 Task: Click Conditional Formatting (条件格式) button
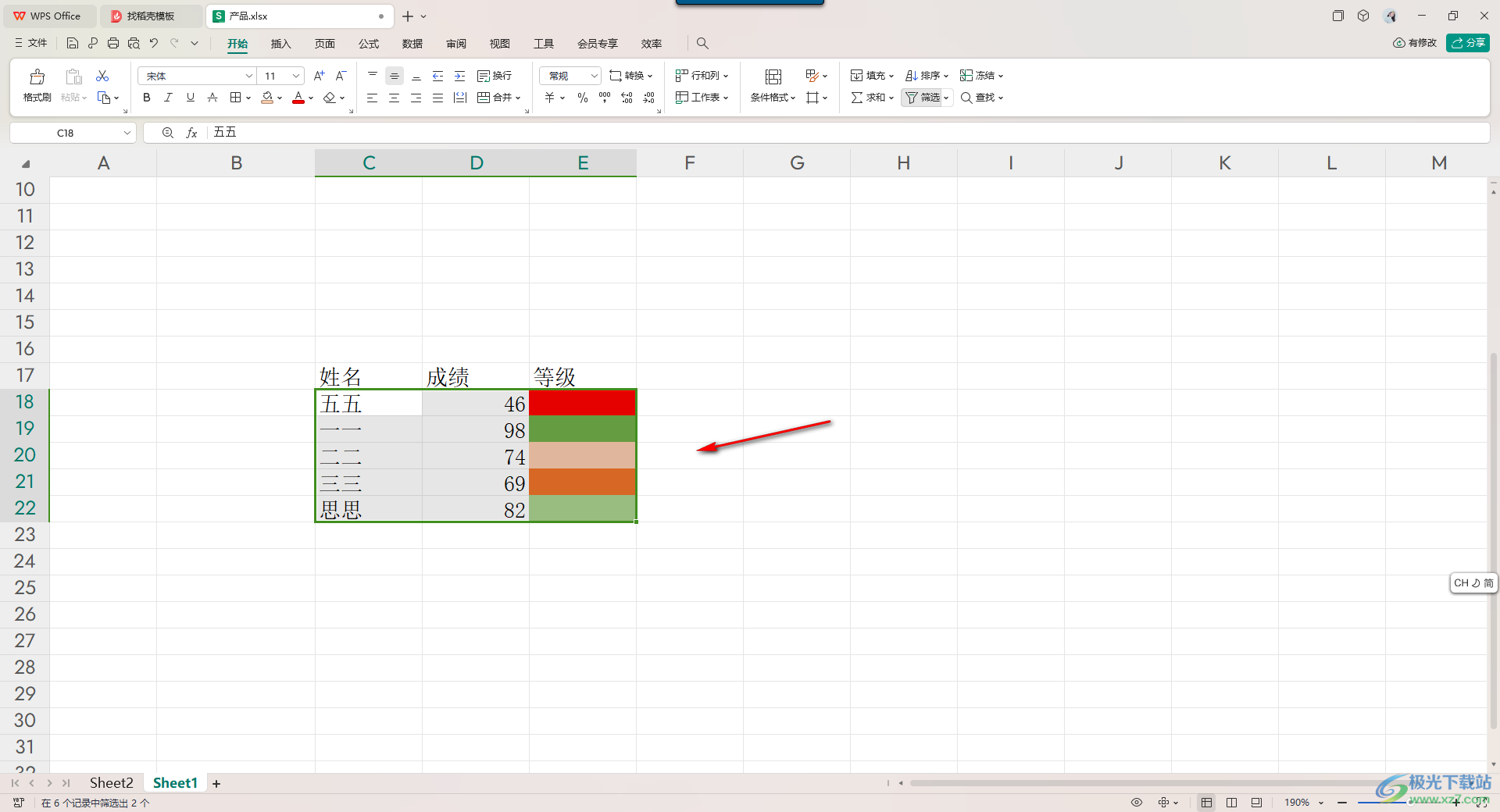773,86
